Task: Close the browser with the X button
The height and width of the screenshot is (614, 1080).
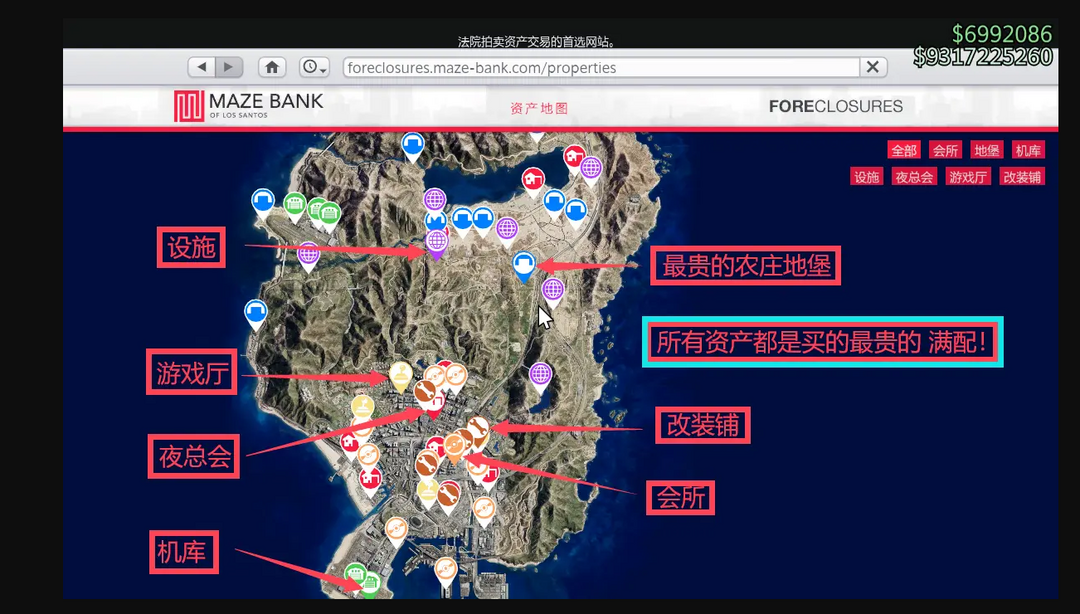Action: click(873, 67)
